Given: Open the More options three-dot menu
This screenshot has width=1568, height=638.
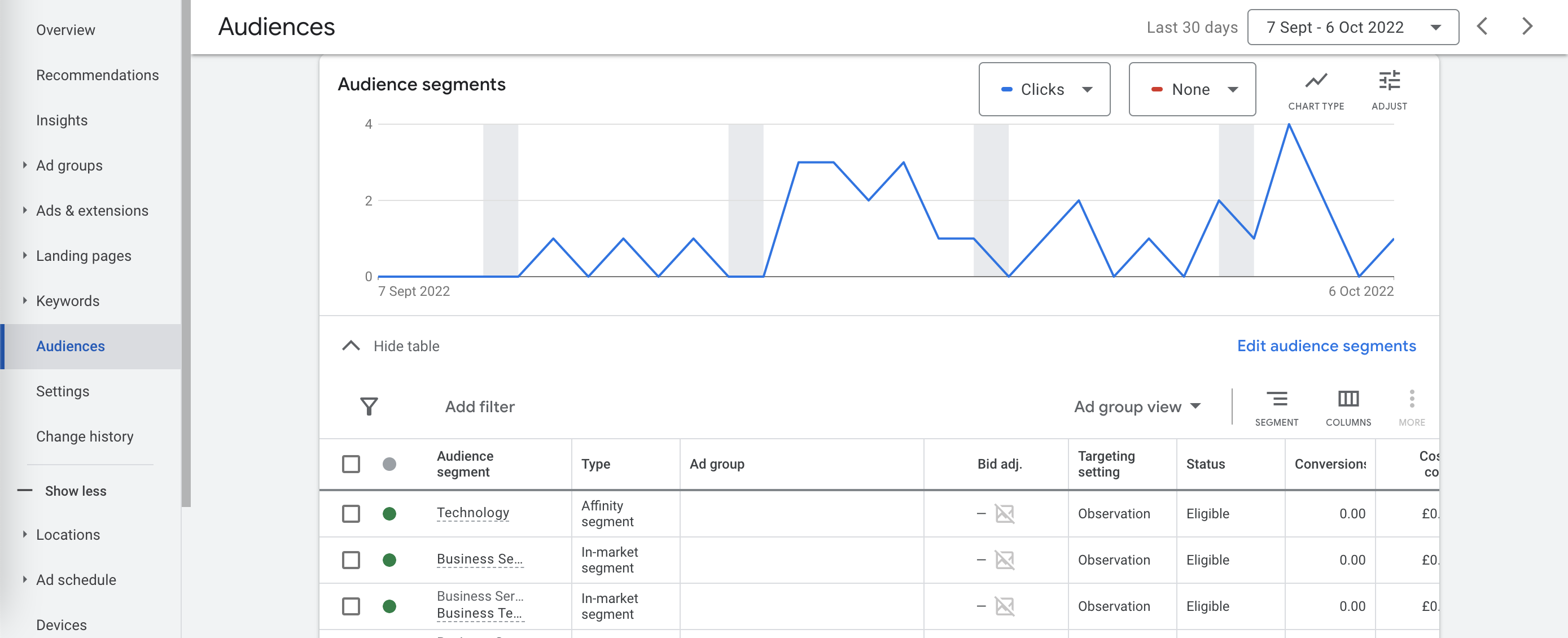Looking at the screenshot, I should (x=1412, y=408).
